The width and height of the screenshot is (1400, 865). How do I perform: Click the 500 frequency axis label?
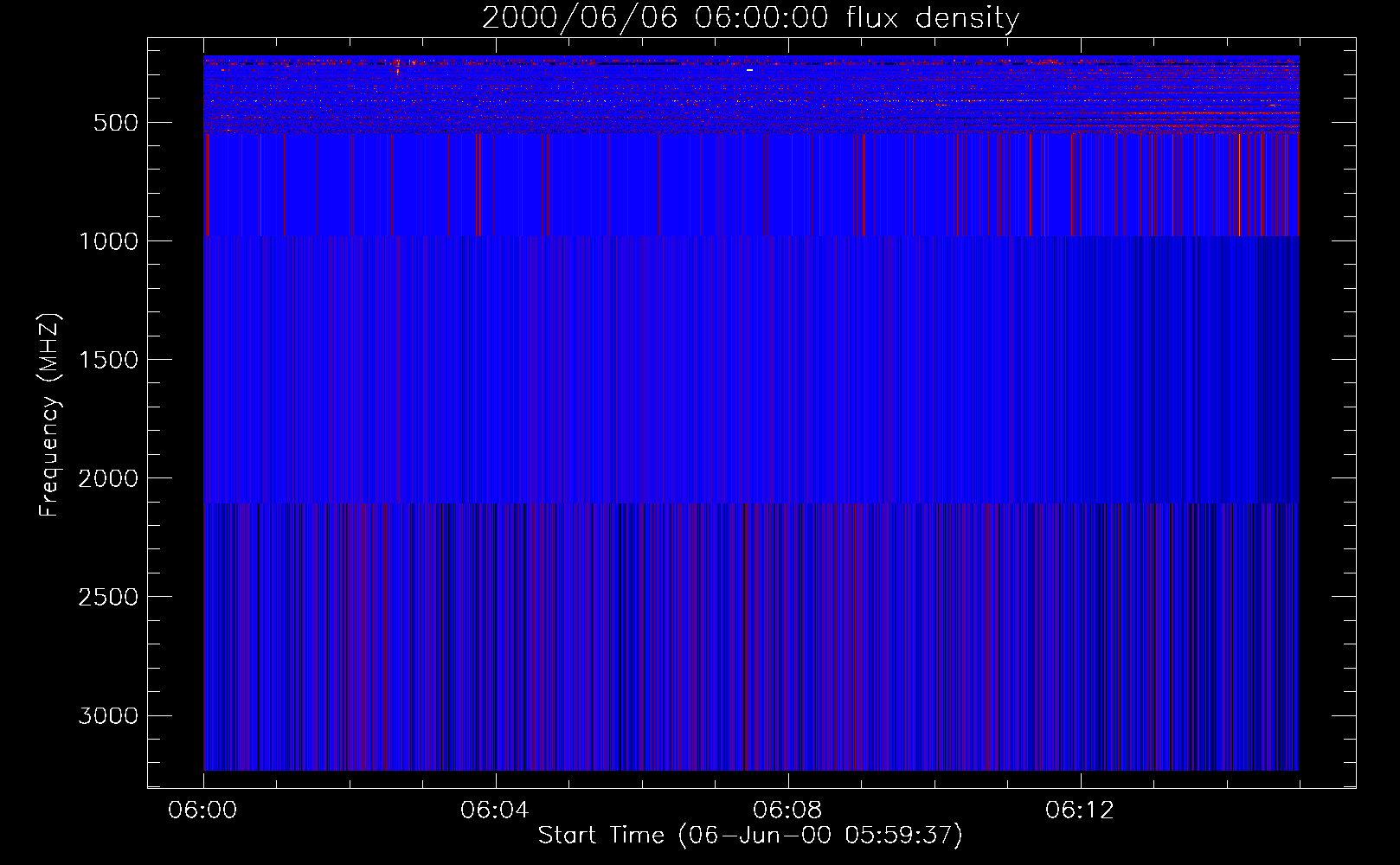click(x=116, y=123)
